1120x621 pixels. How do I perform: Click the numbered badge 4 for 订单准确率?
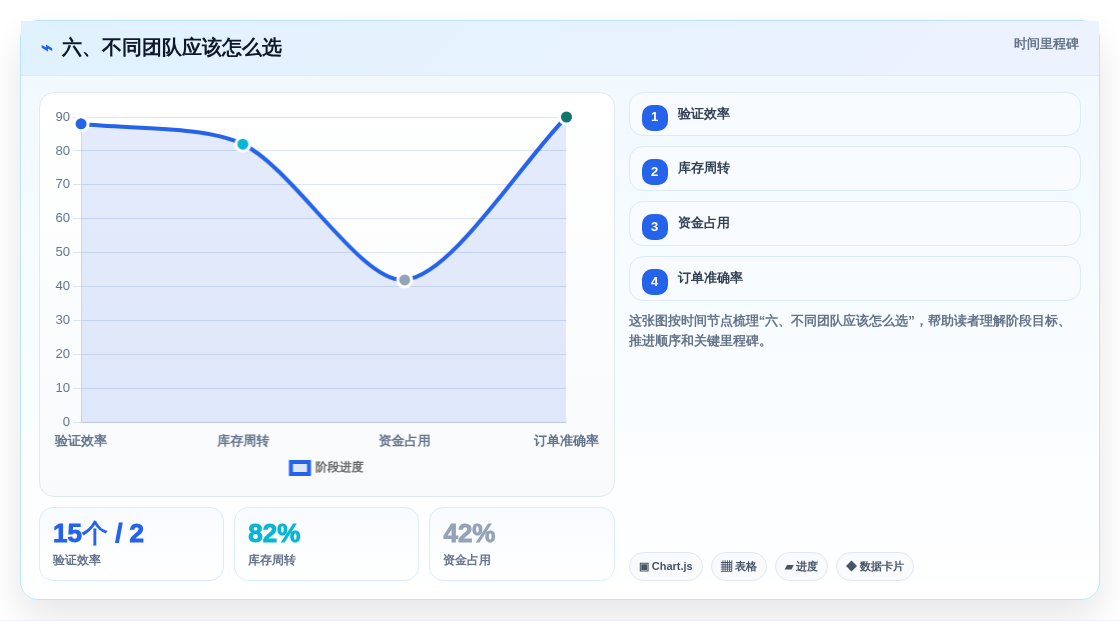654,282
